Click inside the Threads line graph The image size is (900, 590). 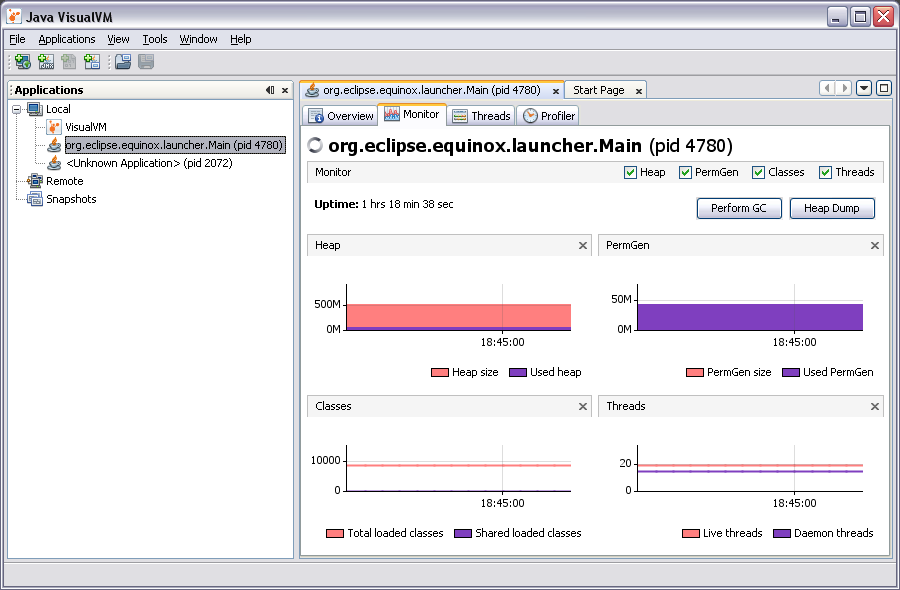(x=750, y=468)
